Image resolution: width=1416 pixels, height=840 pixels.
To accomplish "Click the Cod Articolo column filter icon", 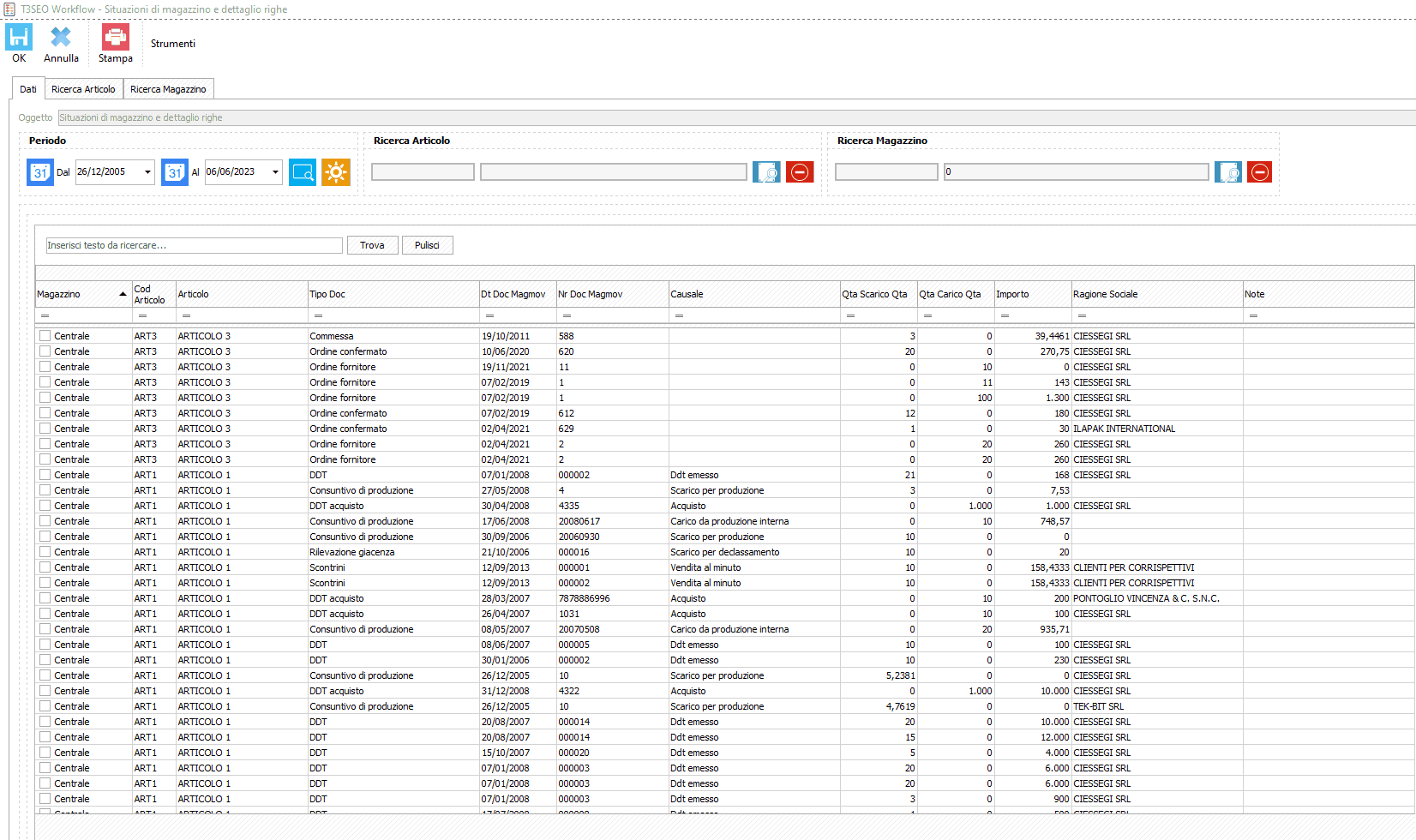I will [142, 316].
